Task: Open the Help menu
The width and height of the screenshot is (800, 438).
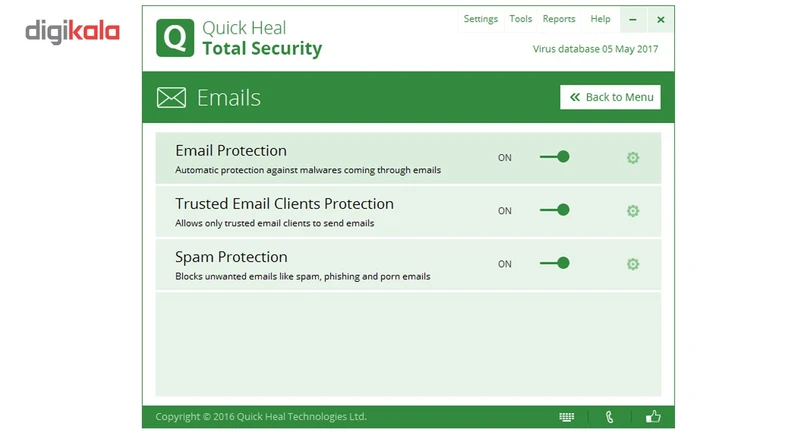Action: point(600,19)
